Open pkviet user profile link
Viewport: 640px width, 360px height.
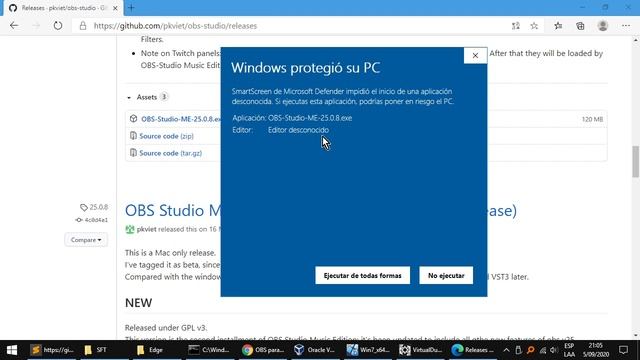pyautogui.click(x=147, y=229)
